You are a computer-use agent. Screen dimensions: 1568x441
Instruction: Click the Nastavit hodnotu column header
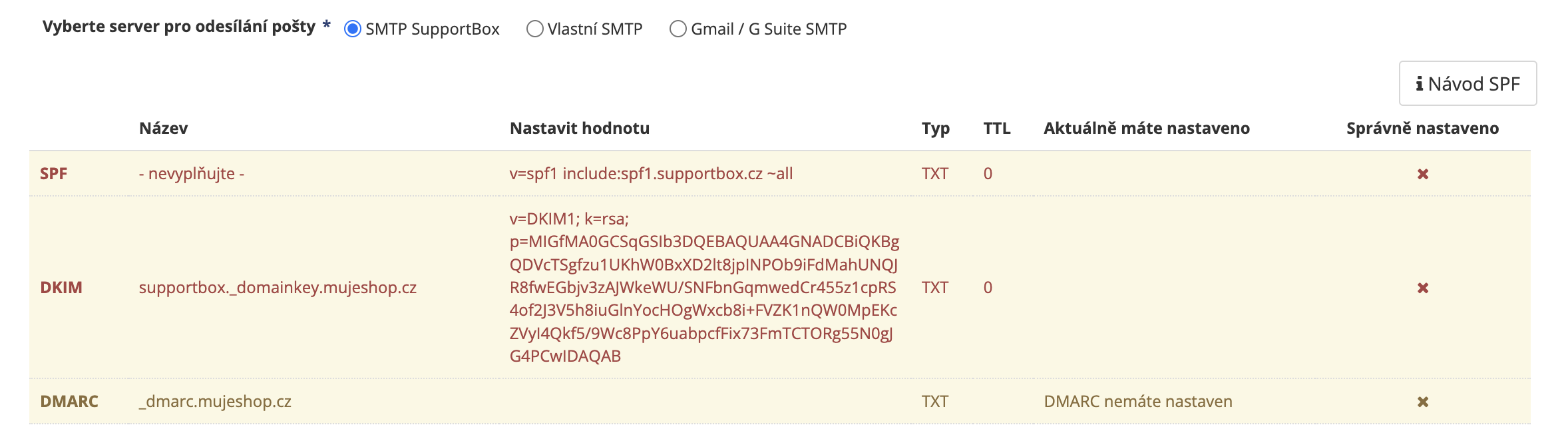coord(579,129)
